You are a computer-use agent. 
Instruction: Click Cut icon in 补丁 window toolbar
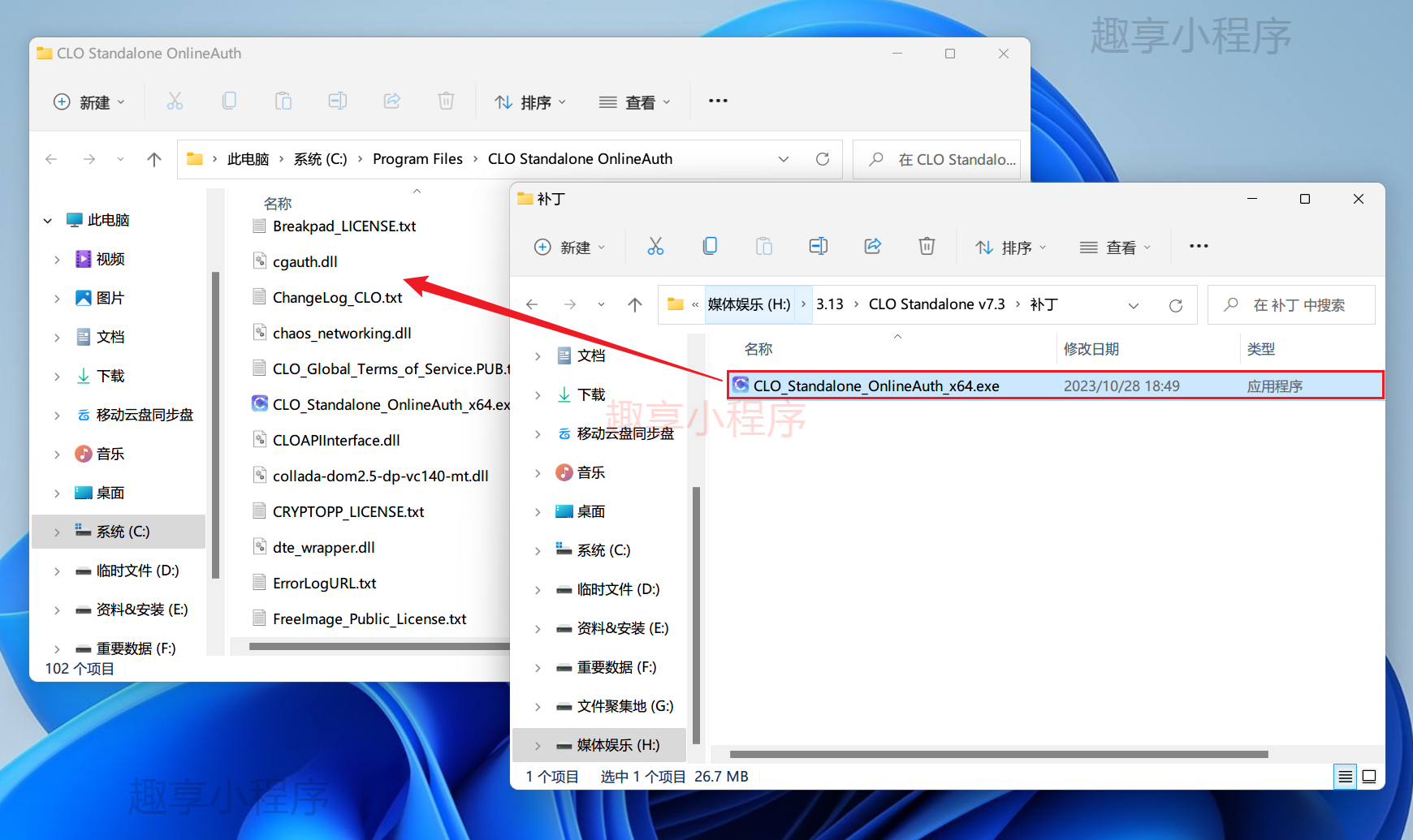click(x=655, y=247)
